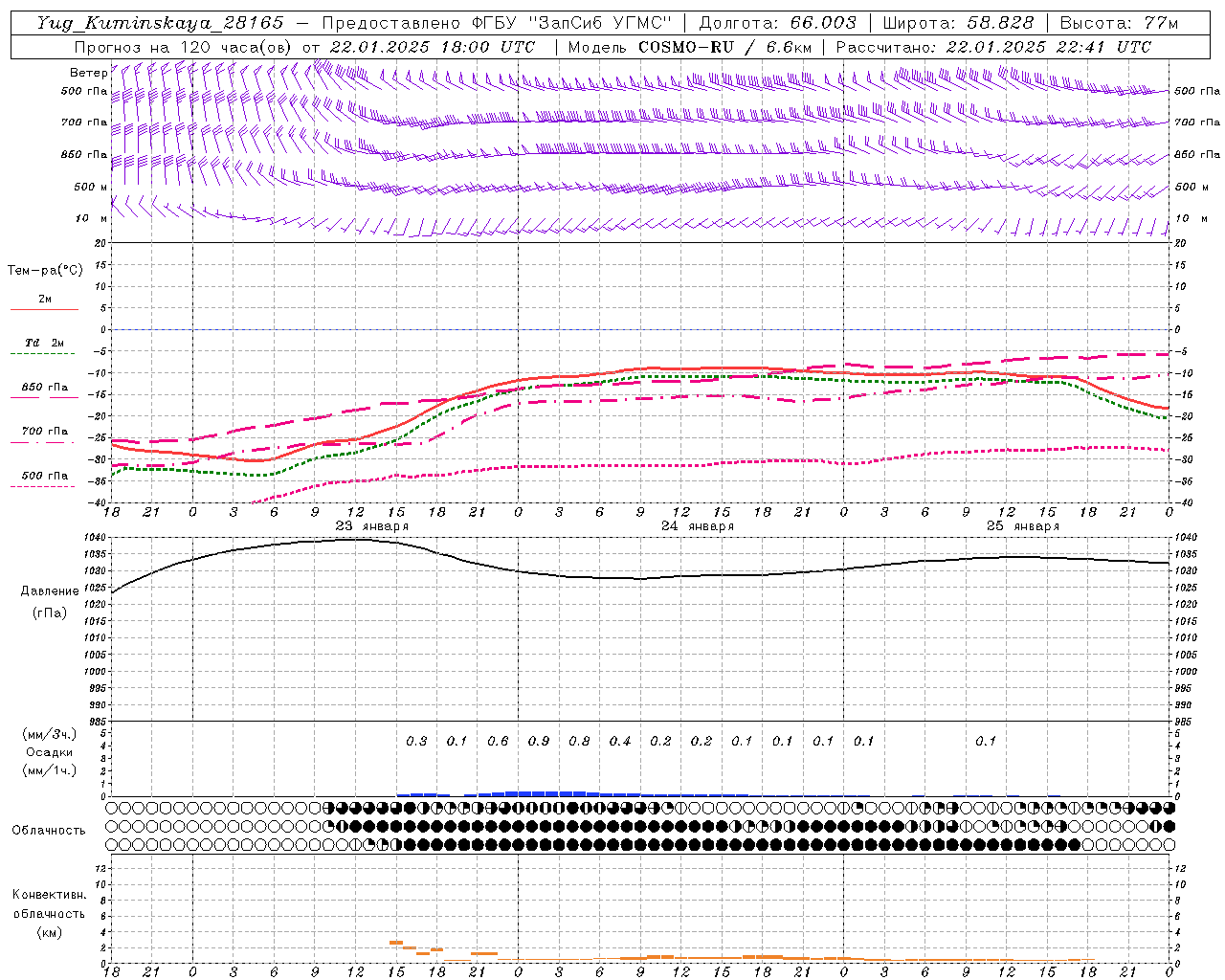1225x980 pixels.
Task: Click the Давление pressure panel label
Action: [50, 591]
